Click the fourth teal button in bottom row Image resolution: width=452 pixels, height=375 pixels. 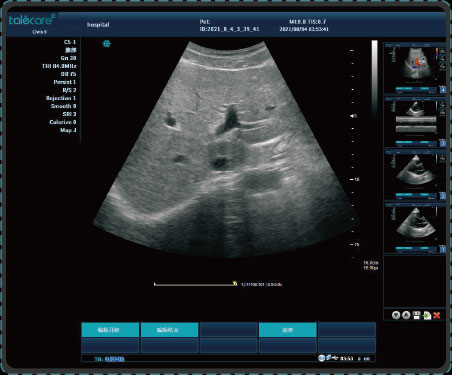point(288,330)
